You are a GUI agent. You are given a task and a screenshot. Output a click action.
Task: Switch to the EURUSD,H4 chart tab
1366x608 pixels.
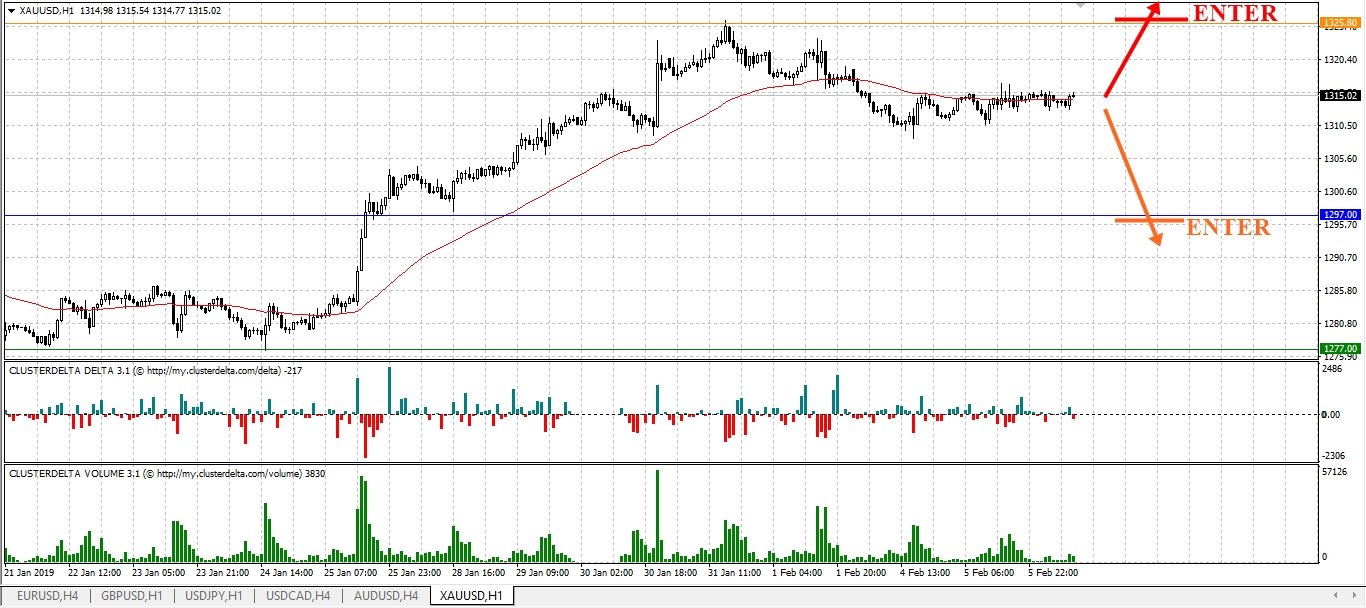tap(47, 596)
